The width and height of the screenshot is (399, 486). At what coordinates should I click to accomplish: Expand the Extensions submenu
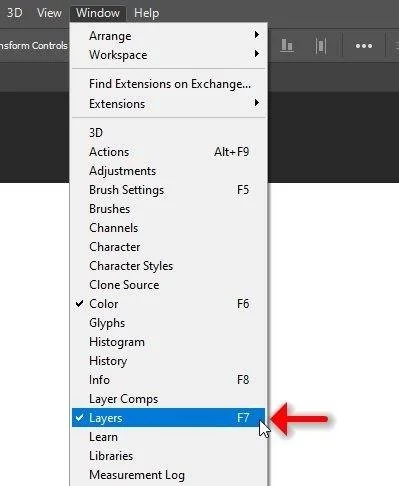click(x=168, y=103)
